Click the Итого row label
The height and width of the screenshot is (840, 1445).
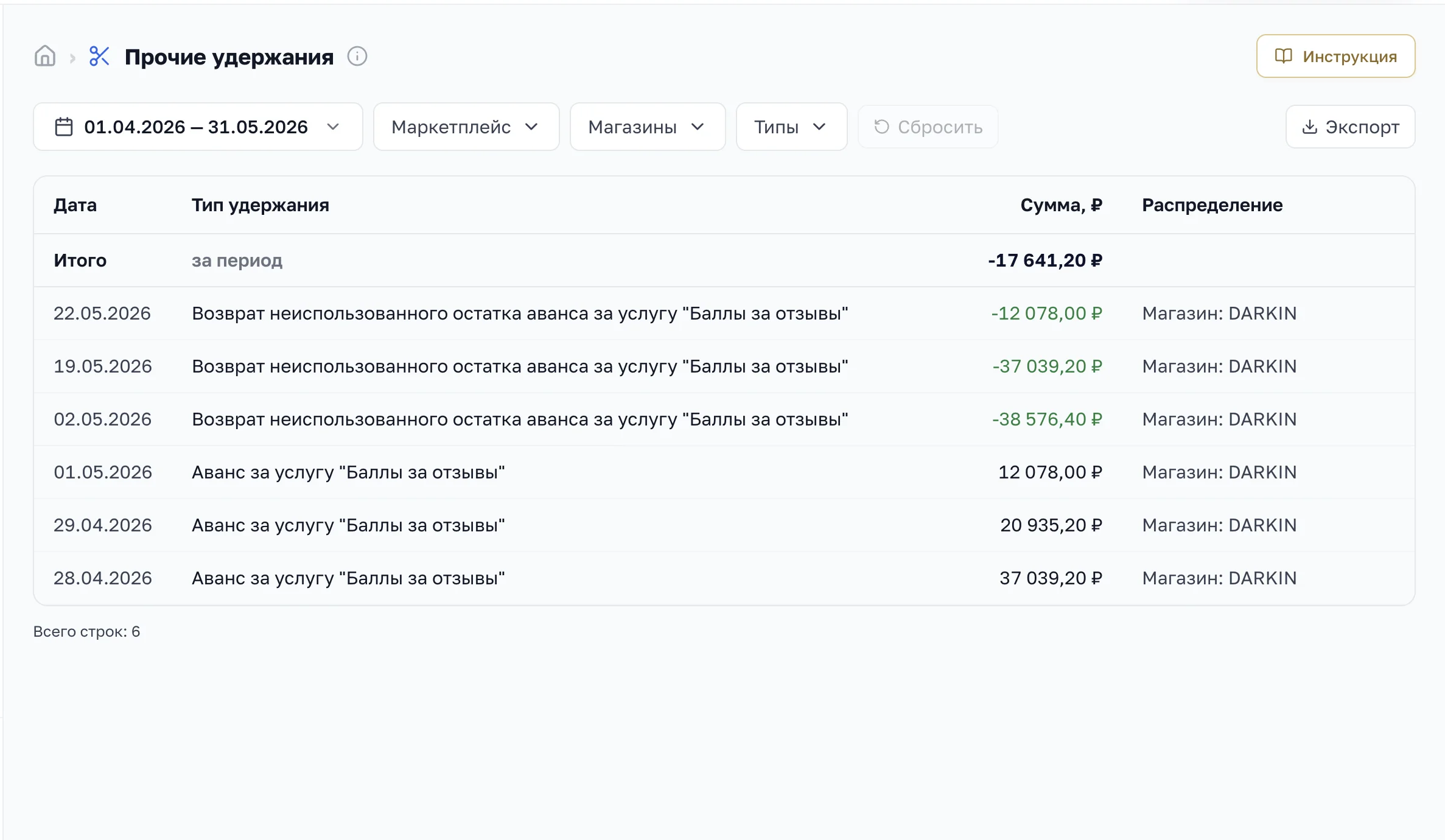[80, 261]
